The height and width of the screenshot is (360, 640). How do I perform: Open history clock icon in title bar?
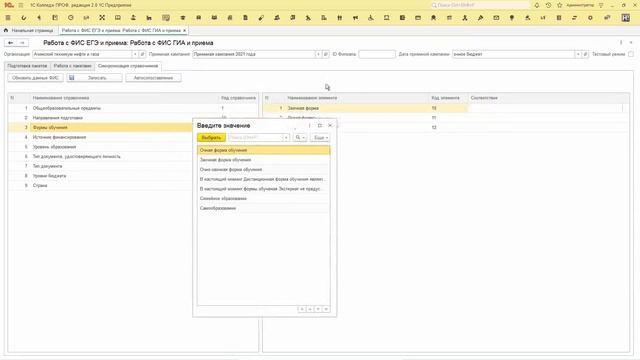click(x=548, y=5)
